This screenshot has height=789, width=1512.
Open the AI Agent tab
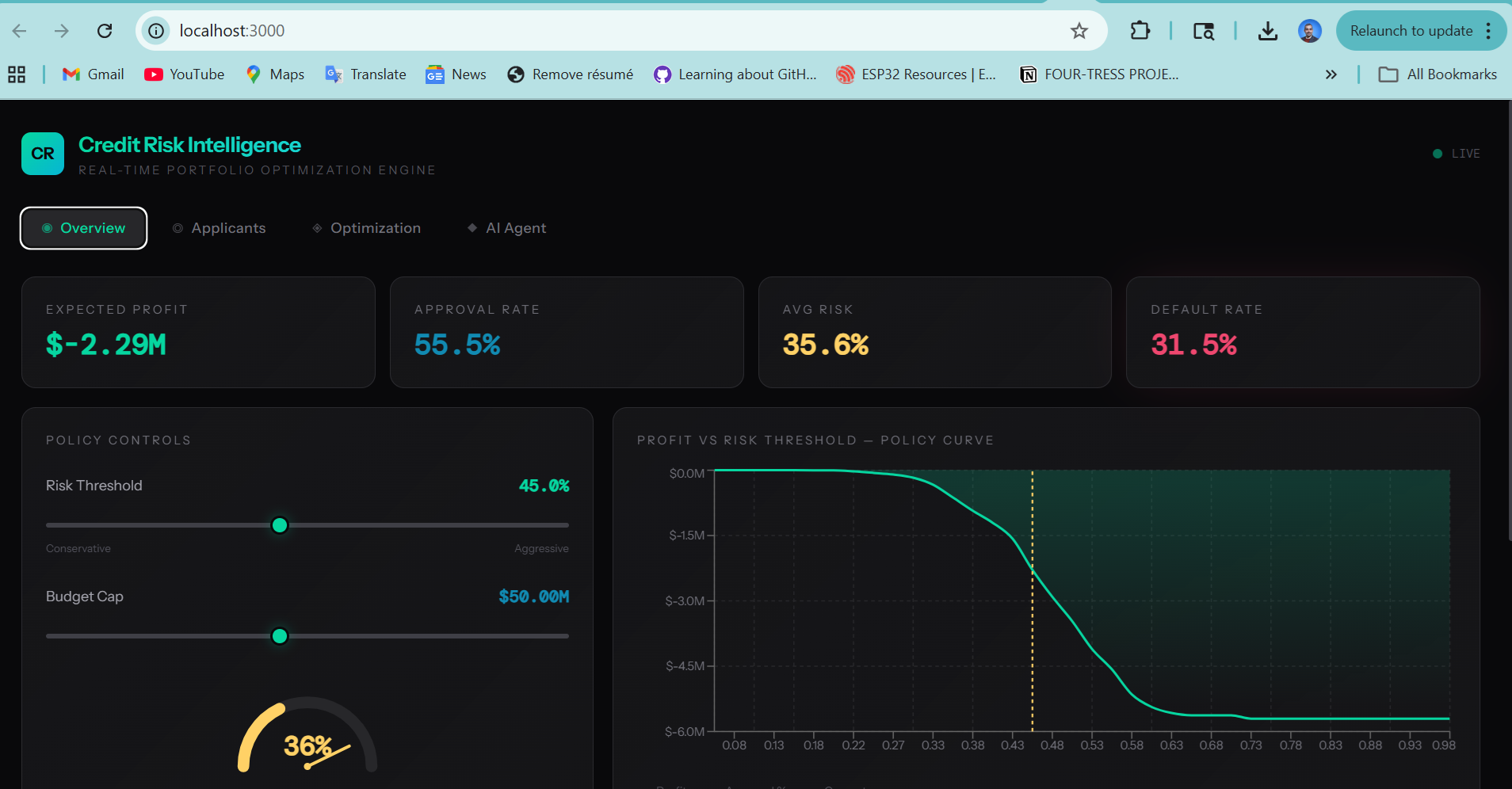507,228
